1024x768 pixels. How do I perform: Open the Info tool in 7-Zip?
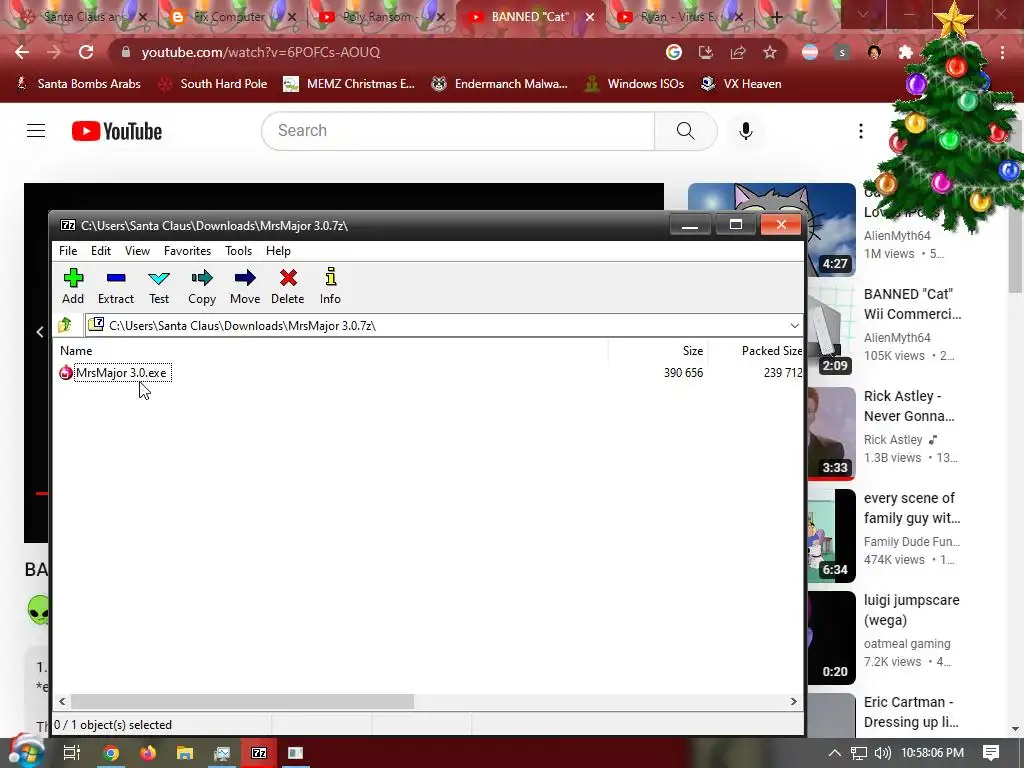coord(330,286)
